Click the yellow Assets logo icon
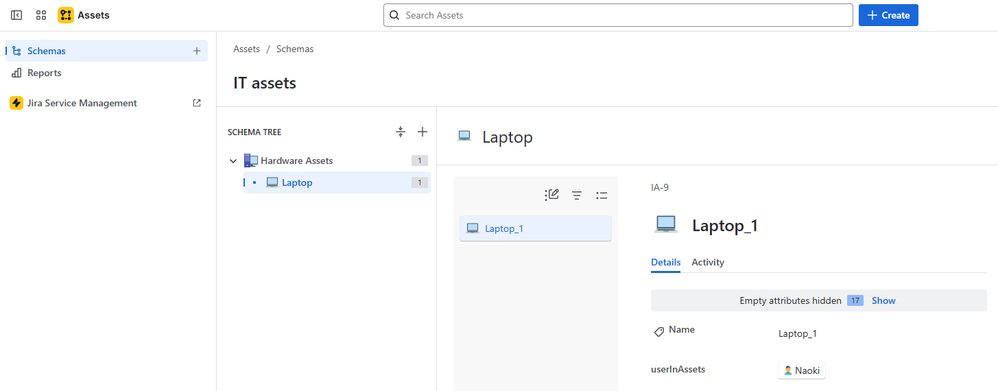The image size is (998, 391). click(x=66, y=15)
